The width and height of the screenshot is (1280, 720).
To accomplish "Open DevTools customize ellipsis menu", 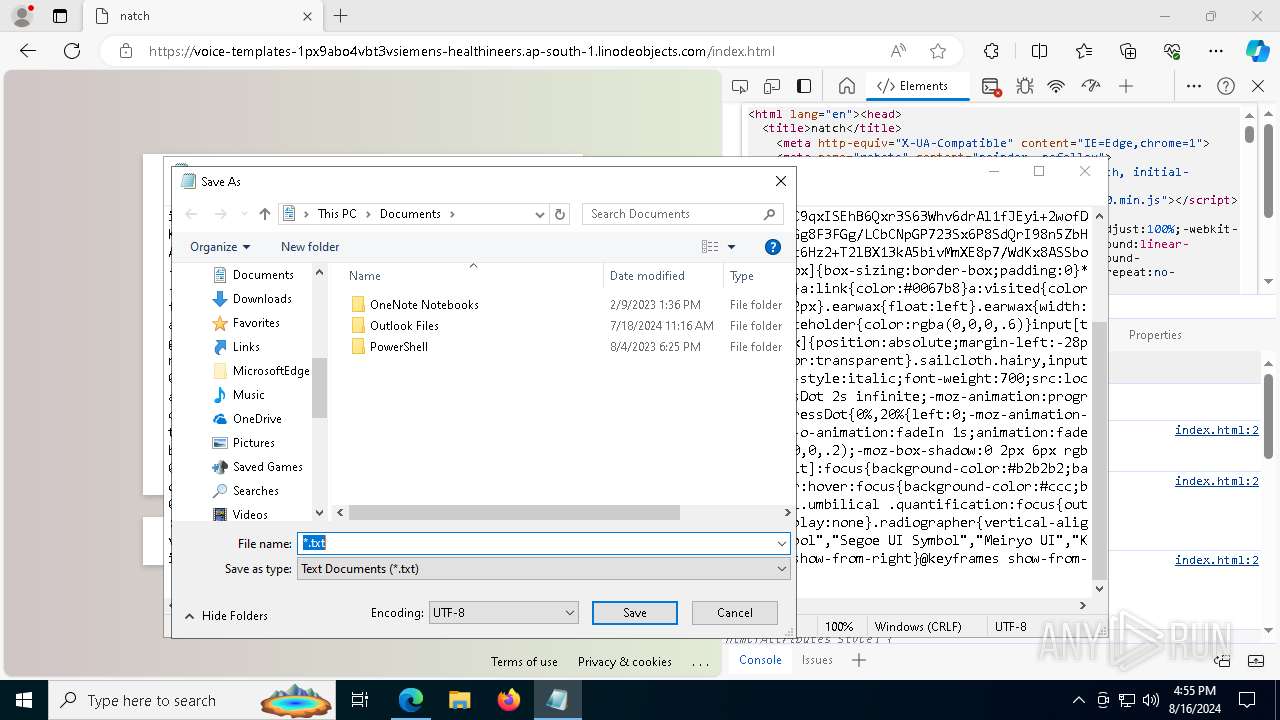I will pos(1193,86).
